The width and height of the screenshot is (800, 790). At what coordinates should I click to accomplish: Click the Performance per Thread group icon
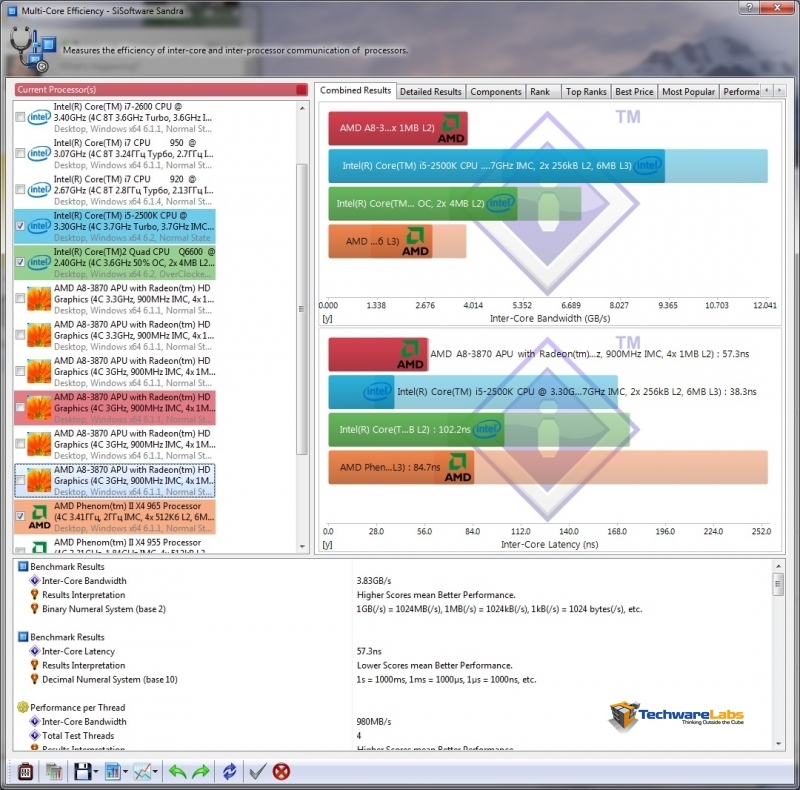pos(22,707)
